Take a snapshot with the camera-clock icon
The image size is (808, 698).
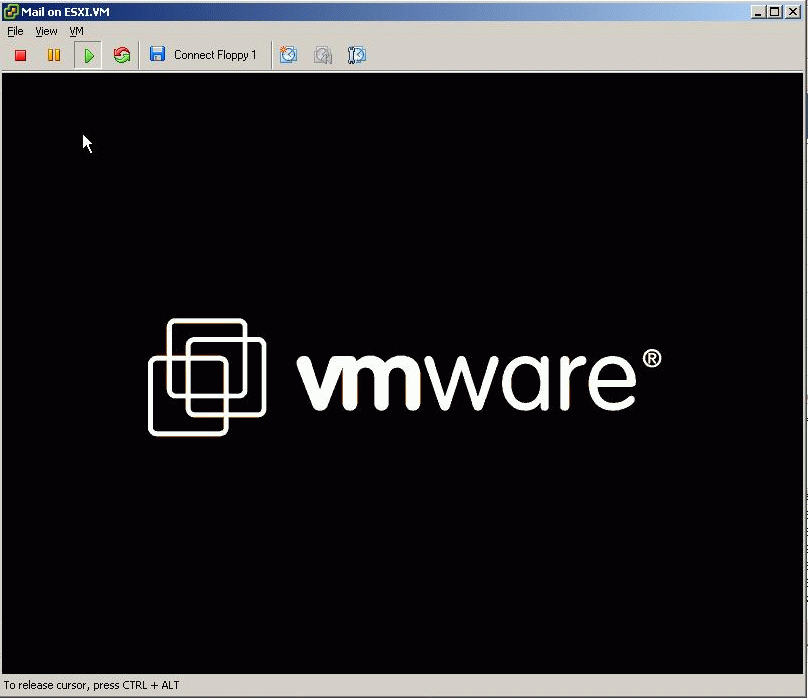point(288,55)
